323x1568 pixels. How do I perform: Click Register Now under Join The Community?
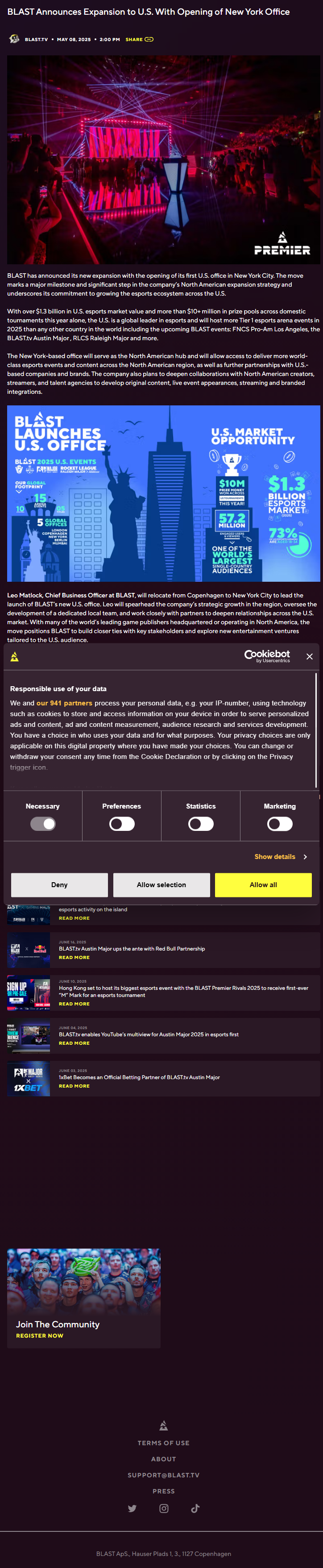click(40, 1335)
